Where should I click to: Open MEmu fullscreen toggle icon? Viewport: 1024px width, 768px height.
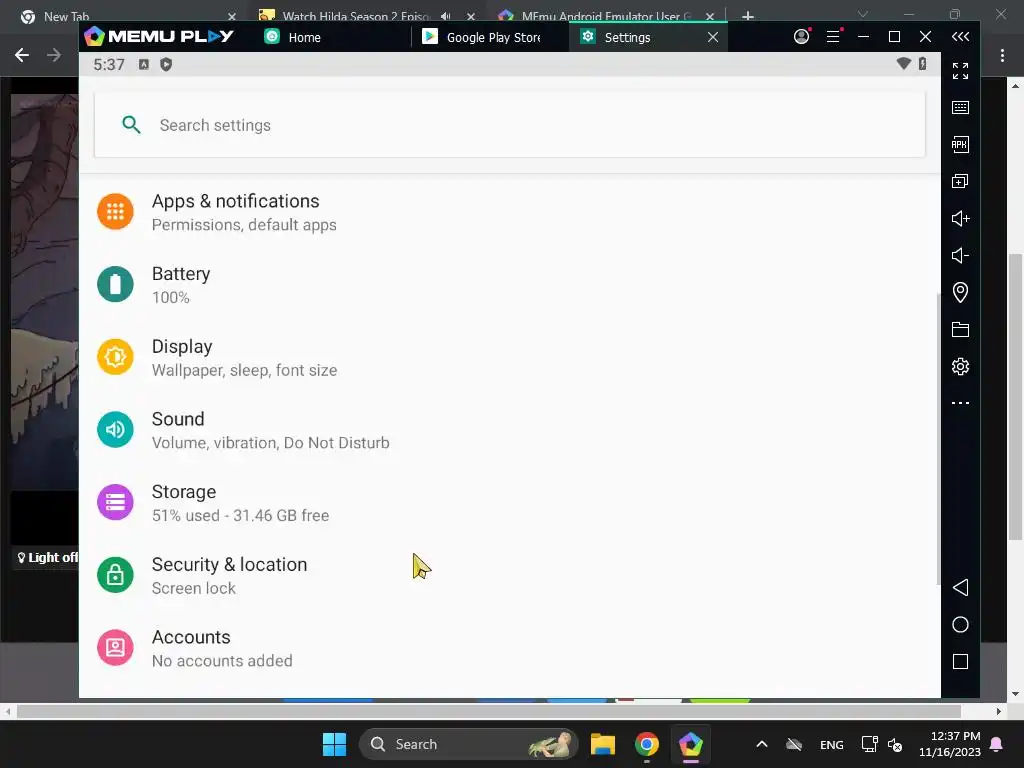tap(960, 71)
